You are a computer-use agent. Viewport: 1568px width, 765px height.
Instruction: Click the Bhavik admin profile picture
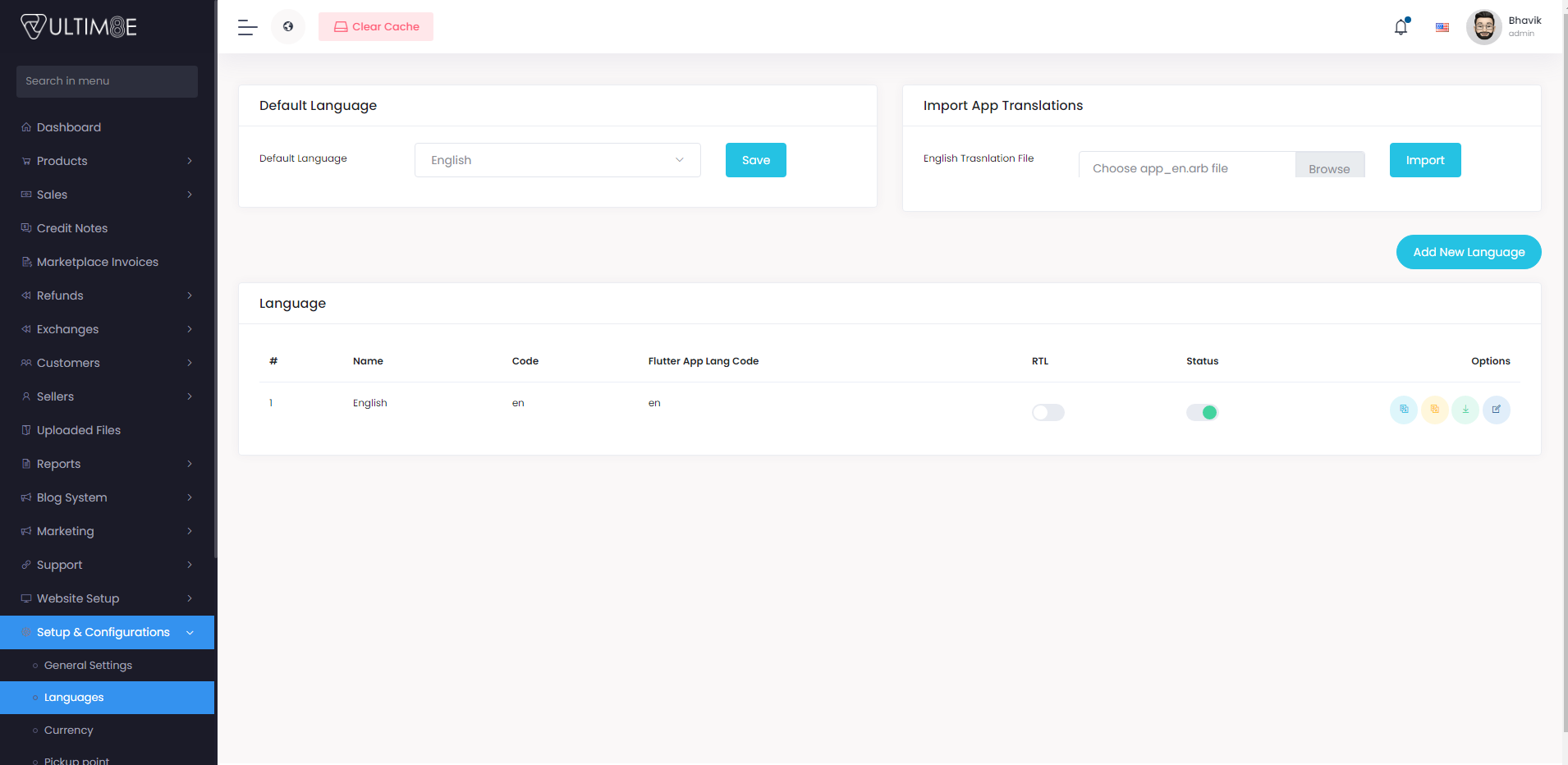pyautogui.click(x=1484, y=26)
